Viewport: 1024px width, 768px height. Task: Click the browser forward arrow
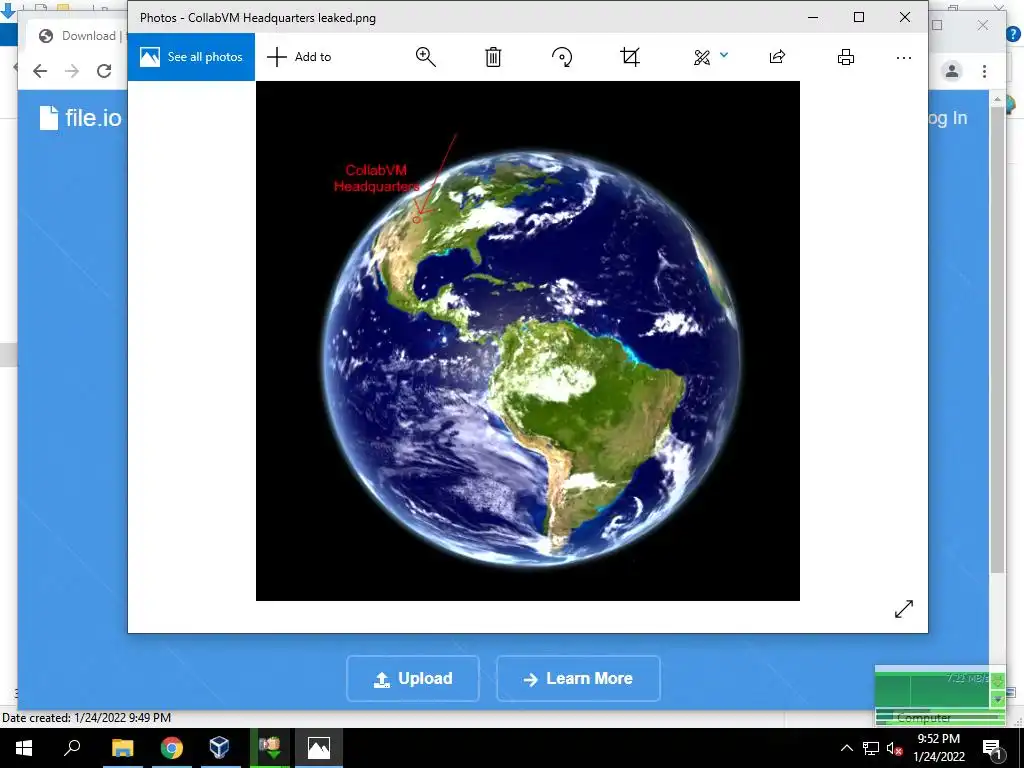click(x=72, y=71)
